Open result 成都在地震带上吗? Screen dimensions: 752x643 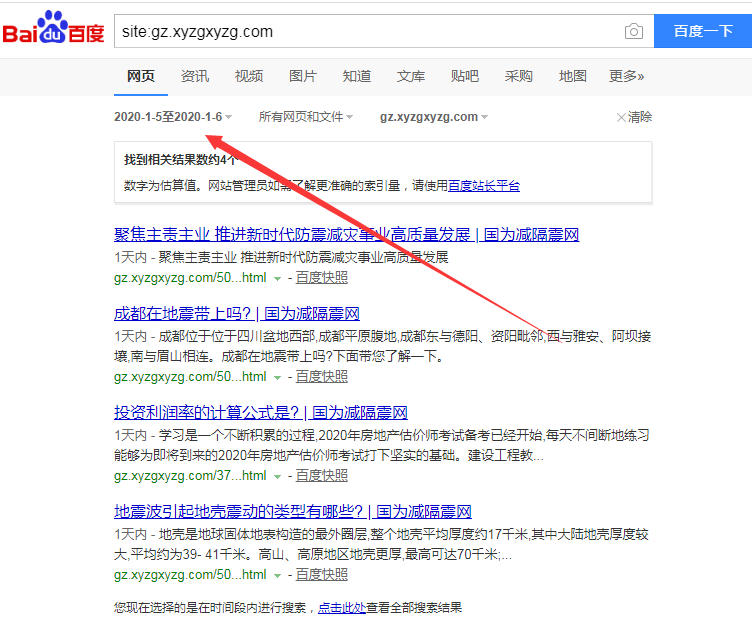[237, 314]
